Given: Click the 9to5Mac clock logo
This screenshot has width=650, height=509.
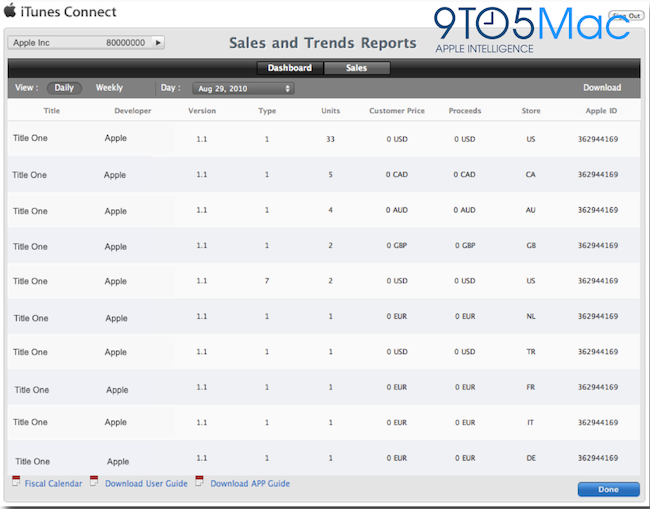Looking at the screenshot, I should point(491,23).
